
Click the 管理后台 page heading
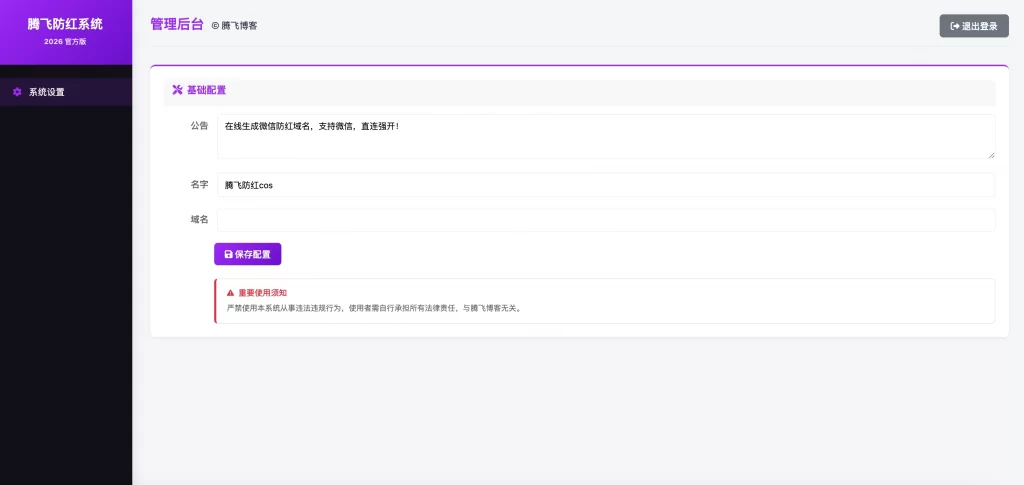[x=177, y=25]
